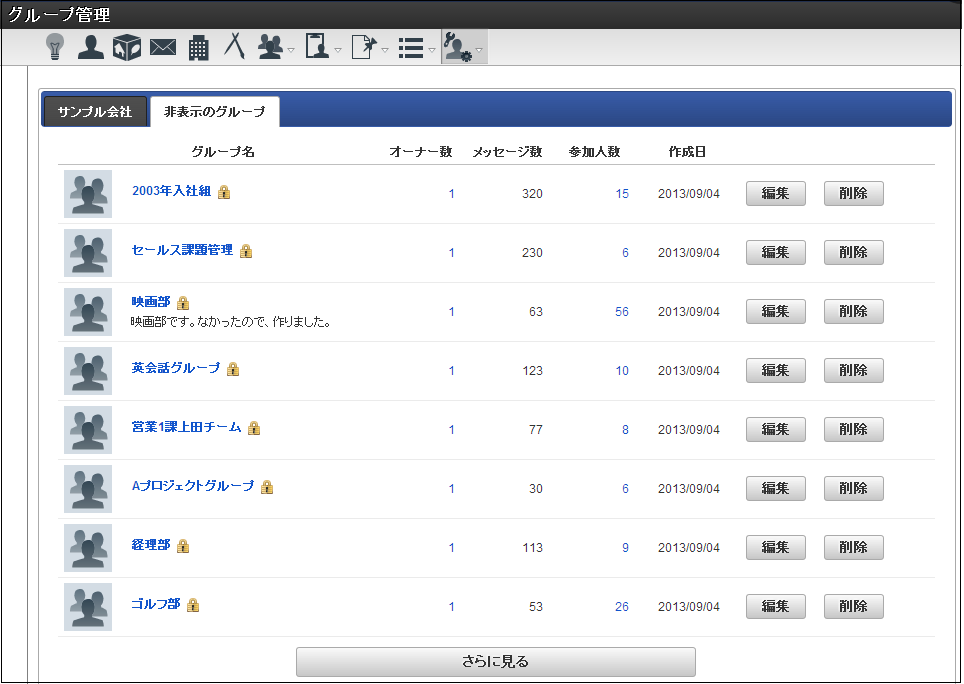Open the envelope mail icon
Image resolution: width=964 pixels, height=684 pixels.
coord(162,47)
